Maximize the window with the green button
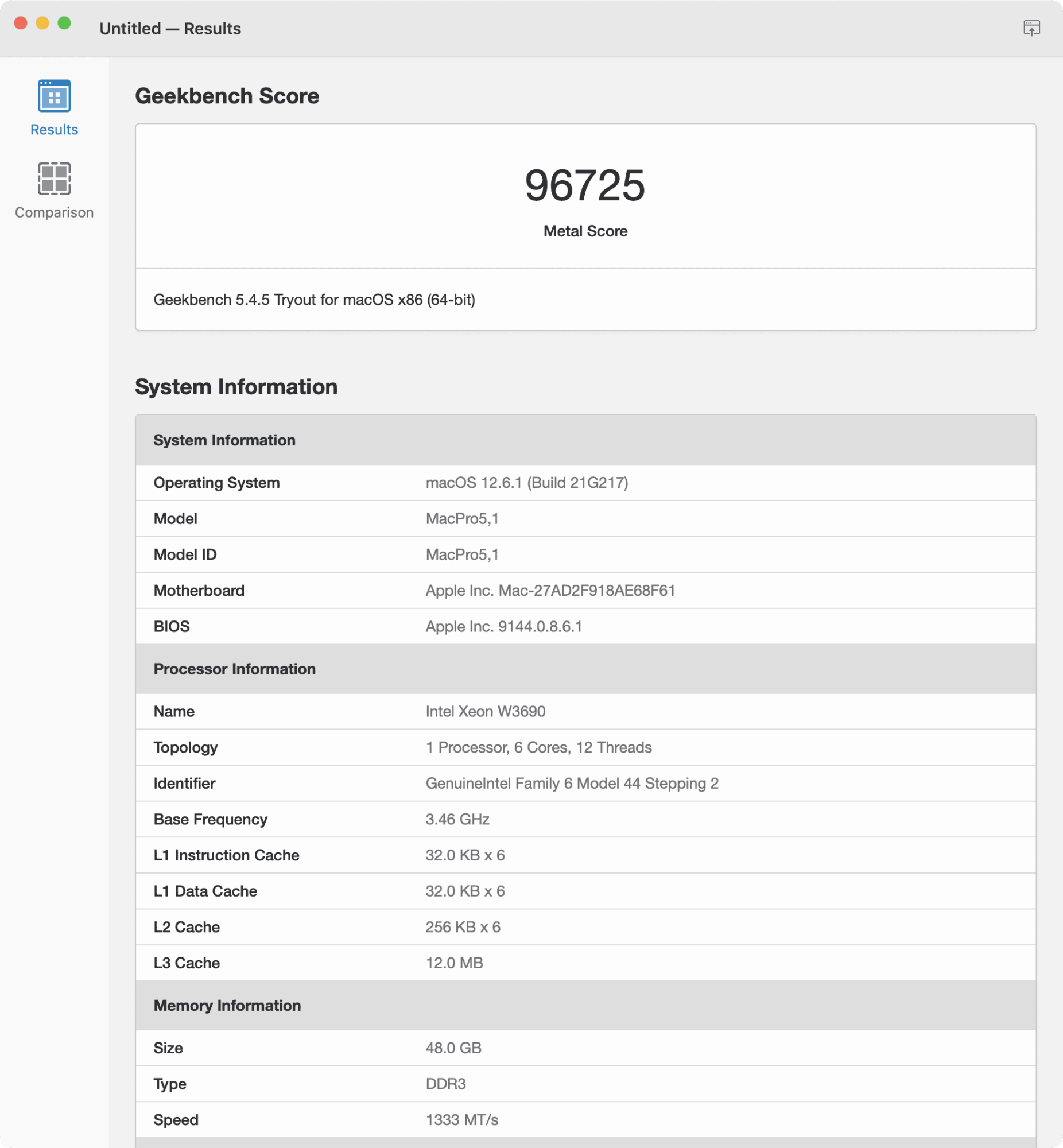The height and width of the screenshot is (1148, 1063). click(x=64, y=23)
